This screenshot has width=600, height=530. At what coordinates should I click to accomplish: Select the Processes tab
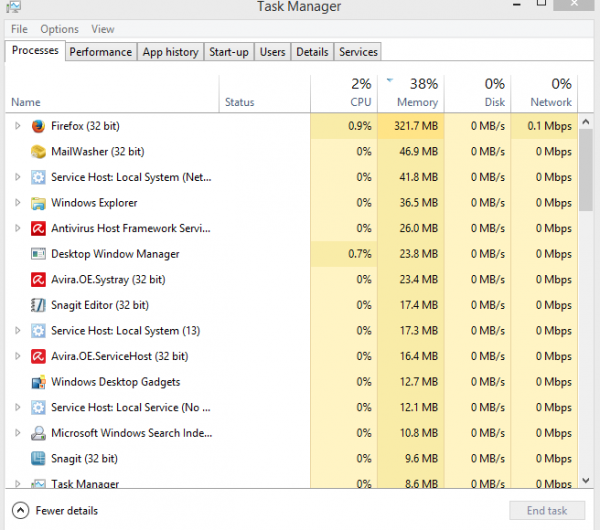tap(35, 51)
